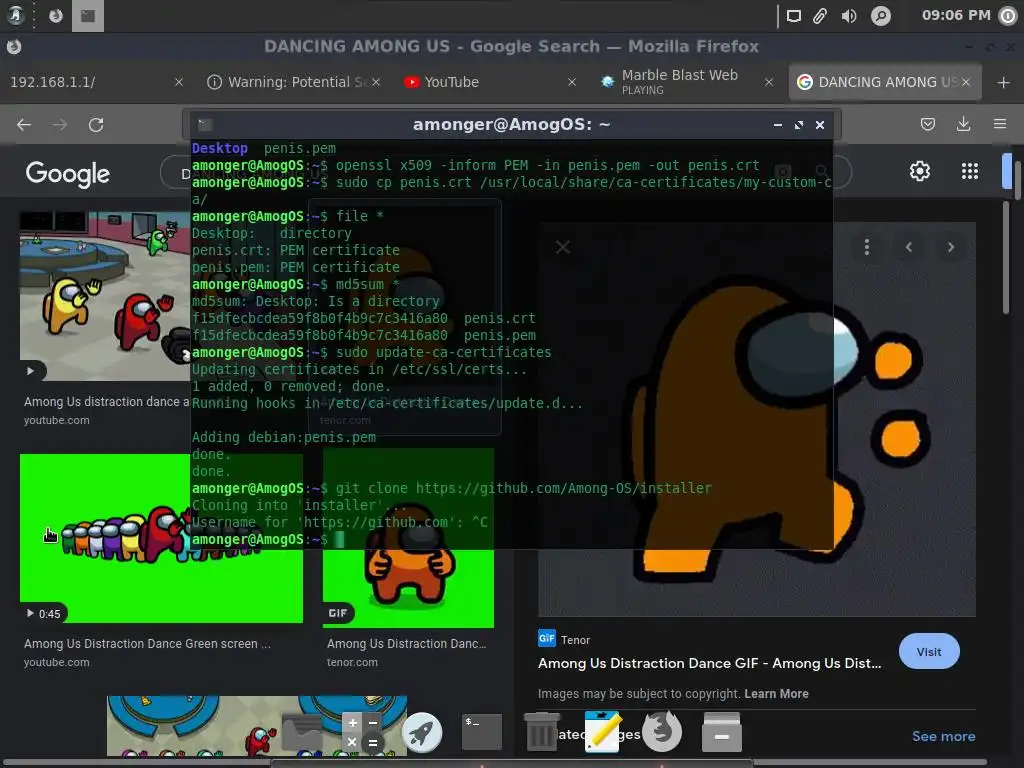Open the Pocket save icon in Firefox
Viewport: 1024px width, 768px height.
coord(927,124)
